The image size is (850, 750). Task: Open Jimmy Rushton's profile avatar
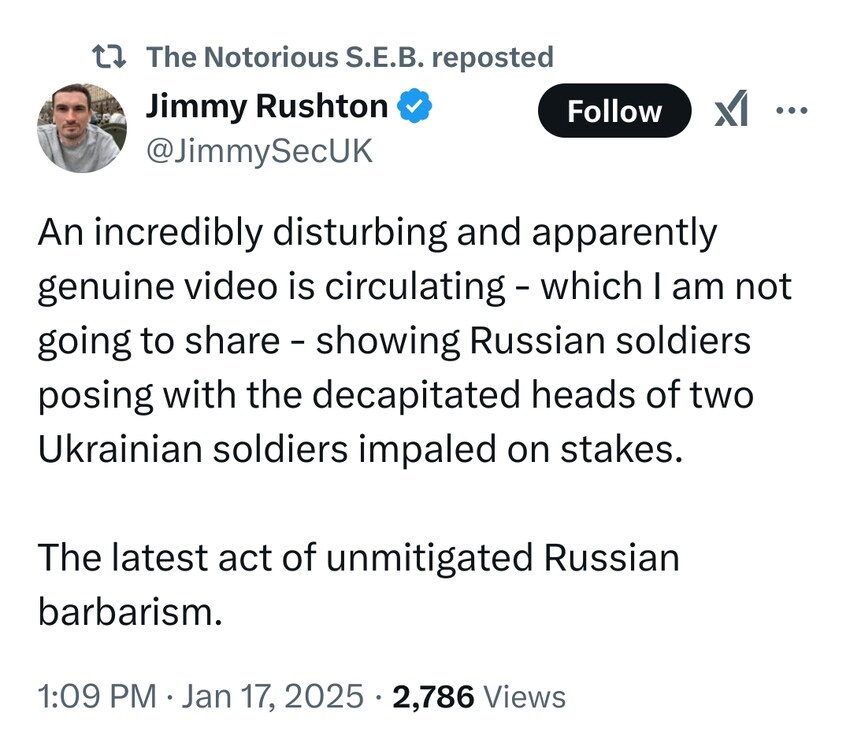tap(81, 127)
